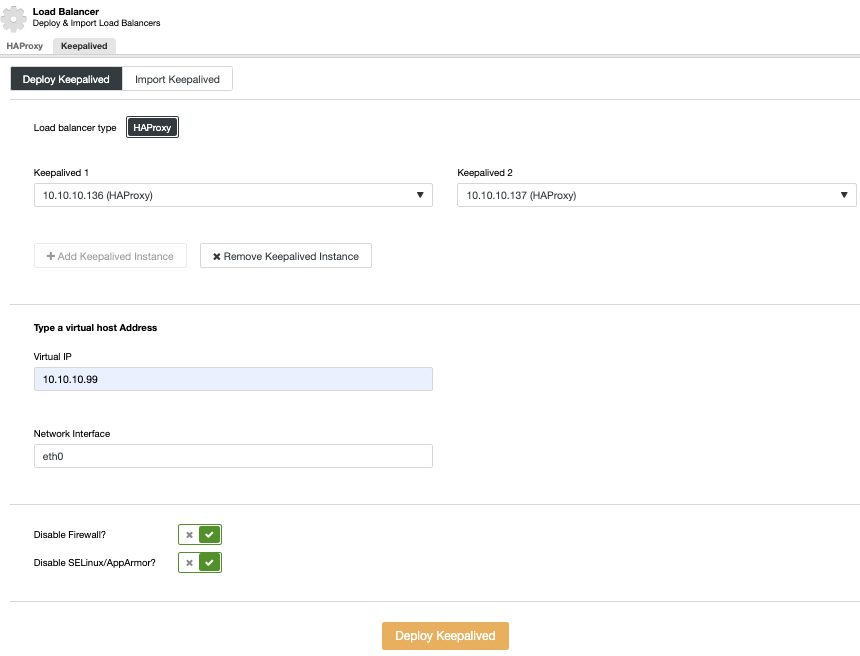Open the Deploy Keepalived sub-tab
Screen dimensions: 860x656
[x=66, y=79]
